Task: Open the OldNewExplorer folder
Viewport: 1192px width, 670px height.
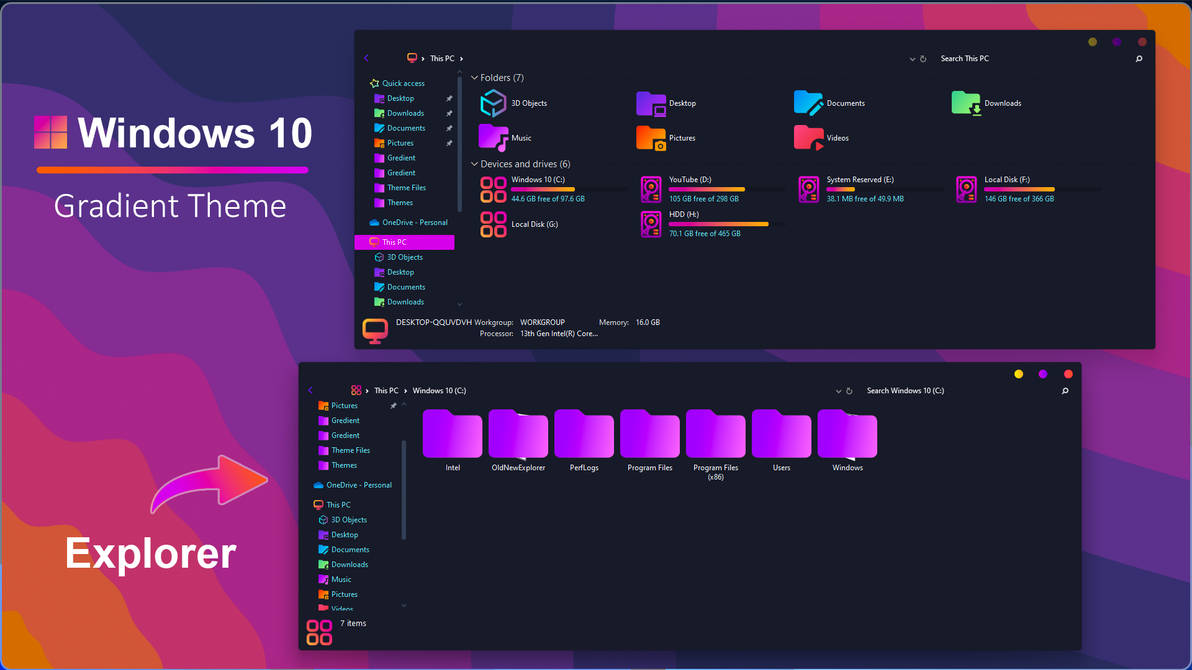Action: click(518, 441)
